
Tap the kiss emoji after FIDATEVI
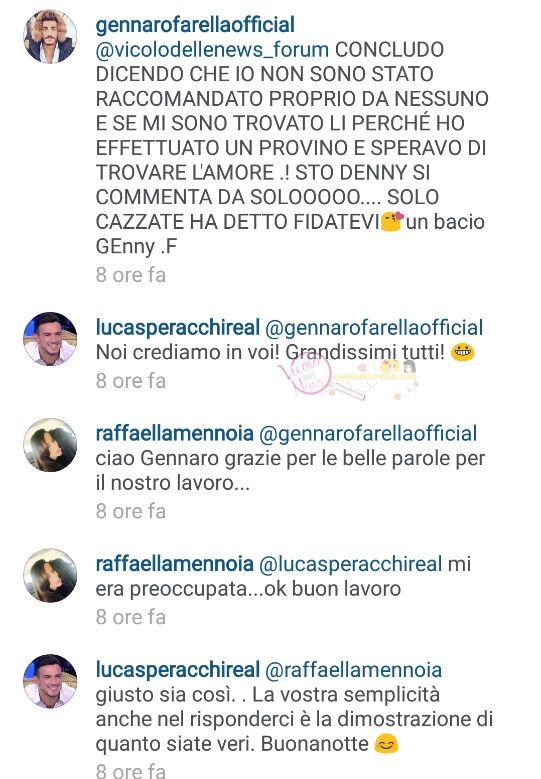(392, 222)
